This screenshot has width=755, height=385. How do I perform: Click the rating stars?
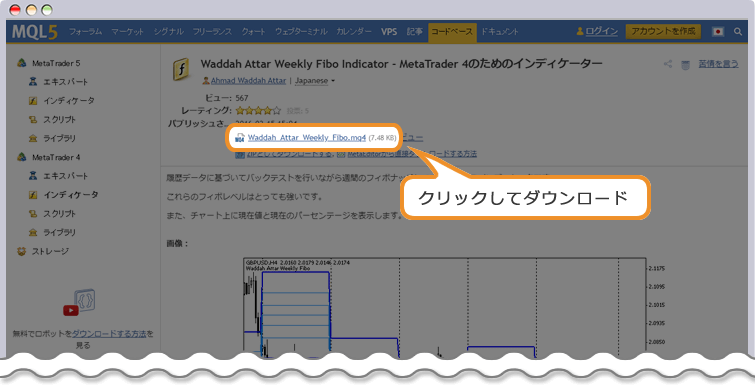258,111
